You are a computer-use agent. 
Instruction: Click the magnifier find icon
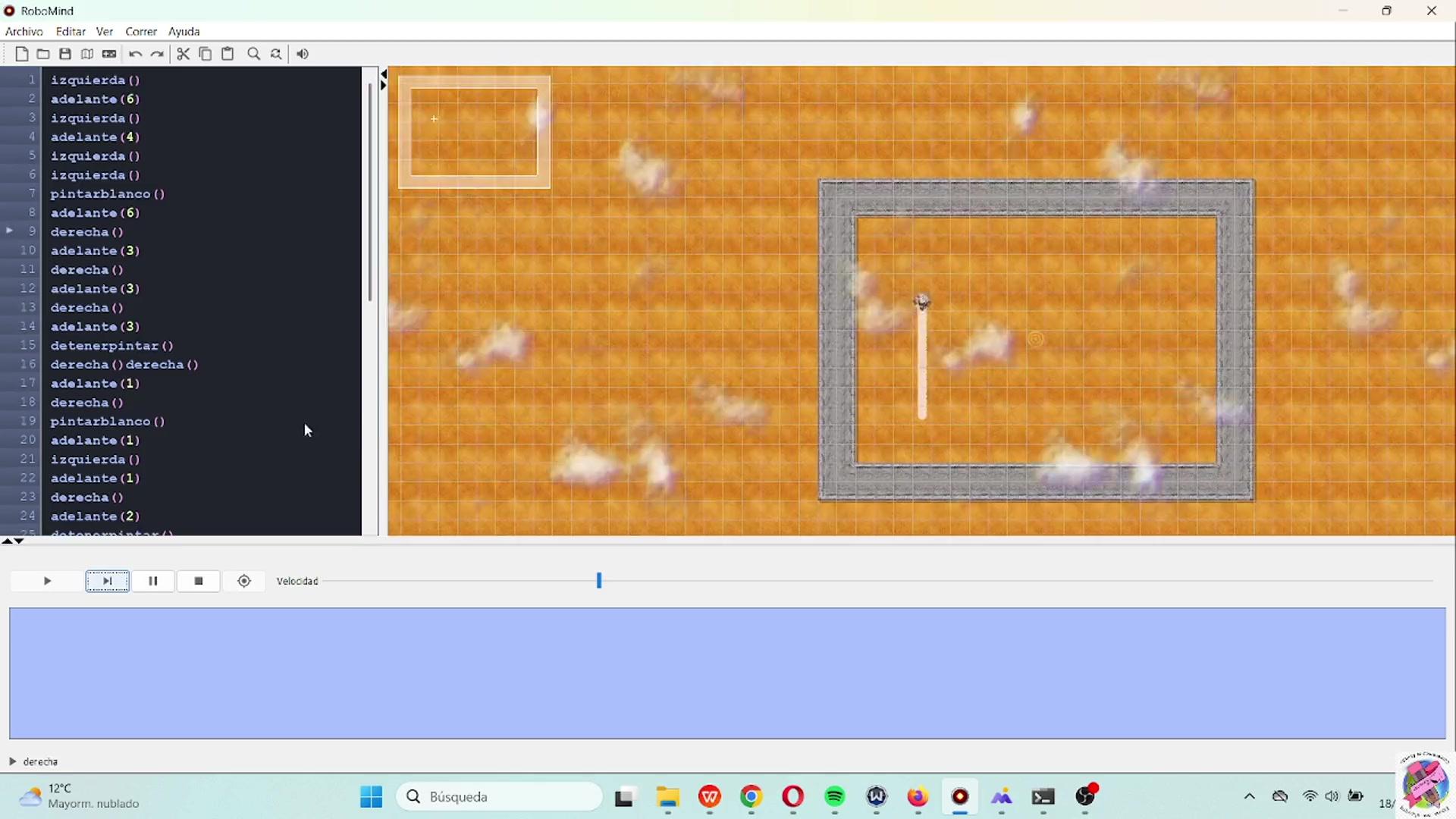(254, 54)
